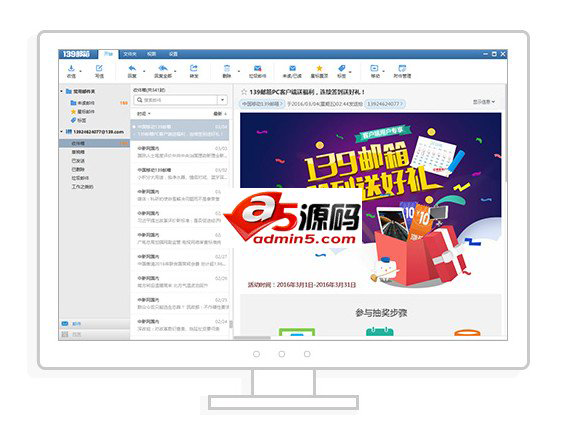Click the Calendar view icon at sidebar bottom
Viewport: 584px width, 436px height.
click(65, 334)
